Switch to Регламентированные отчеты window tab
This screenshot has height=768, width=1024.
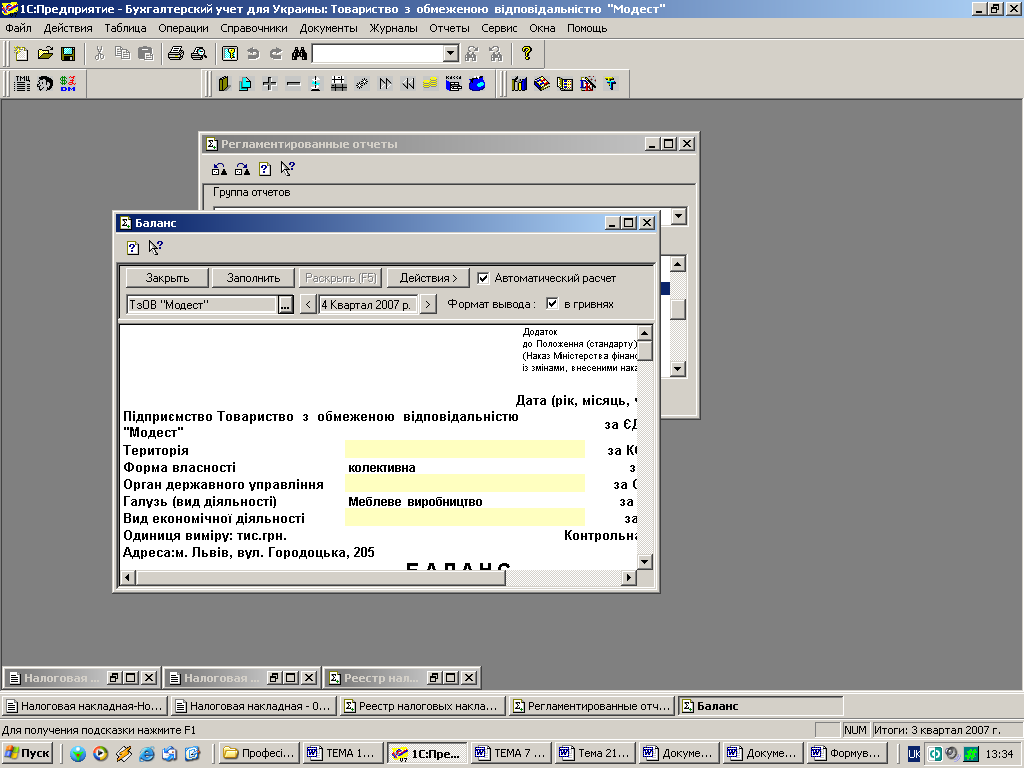click(x=592, y=706)
